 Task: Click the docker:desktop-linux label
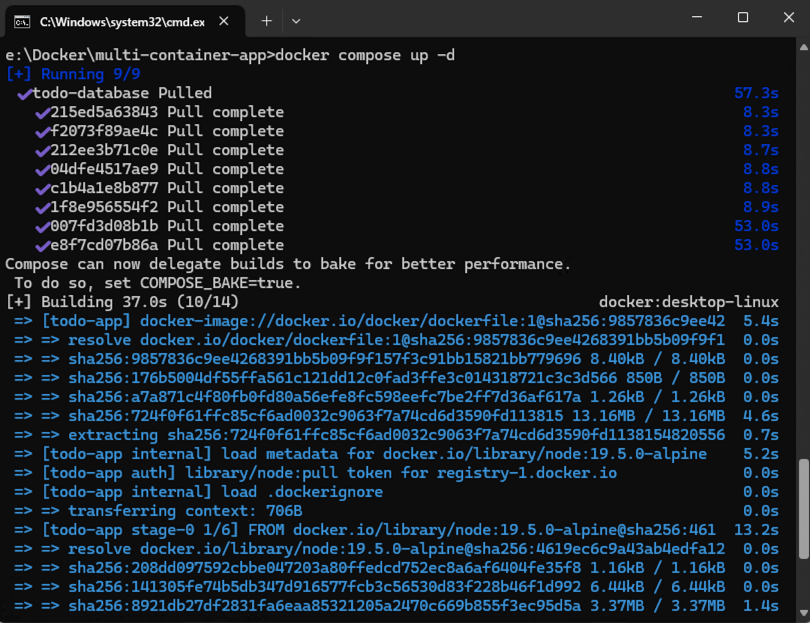[x=688, y=302]
